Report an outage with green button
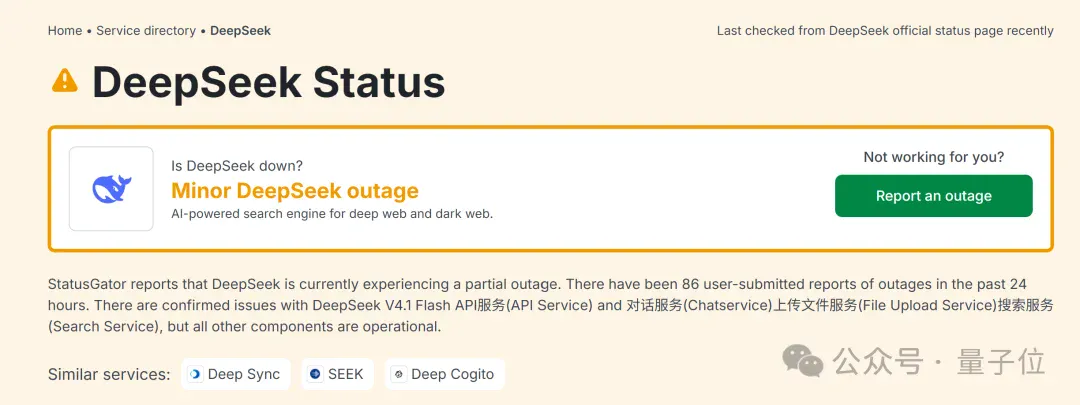 coord(933,196)
